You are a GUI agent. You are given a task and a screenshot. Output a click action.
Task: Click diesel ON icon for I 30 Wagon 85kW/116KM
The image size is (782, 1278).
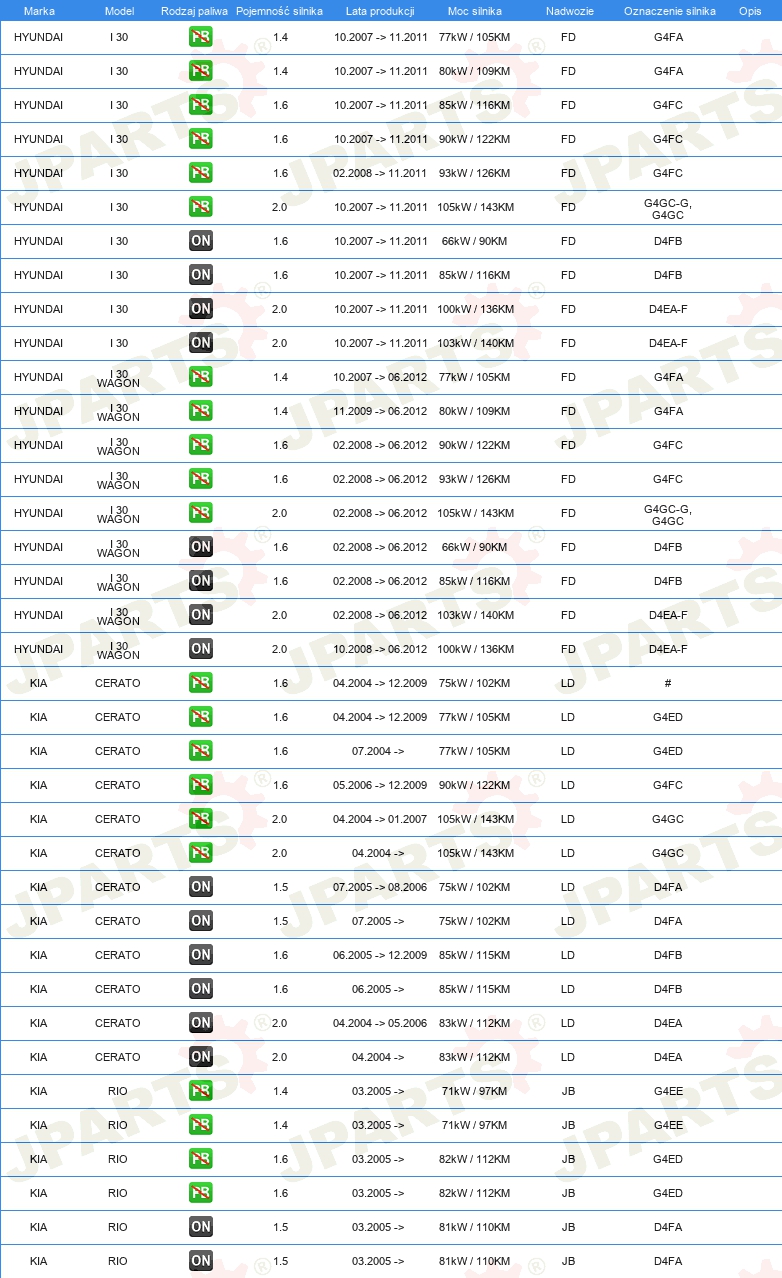point(200,581)
